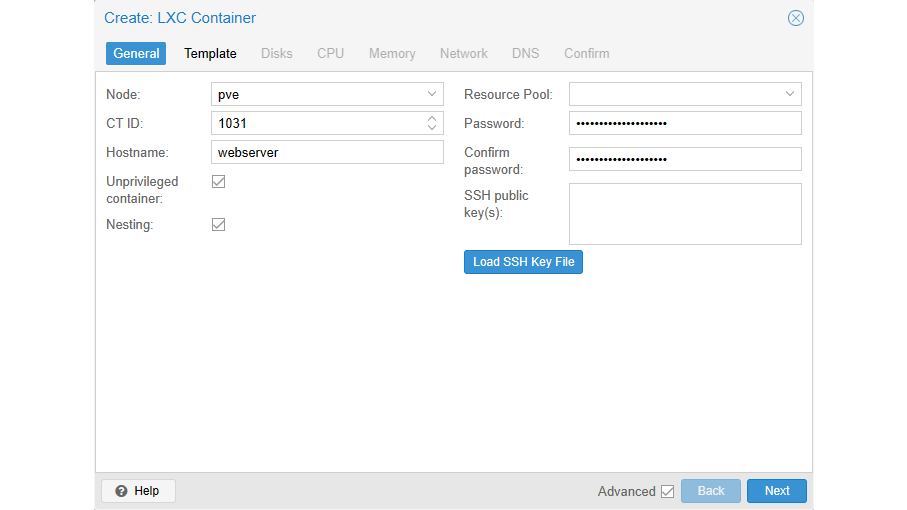
Task: Select the General tab
Action: [x=136, y=53]
